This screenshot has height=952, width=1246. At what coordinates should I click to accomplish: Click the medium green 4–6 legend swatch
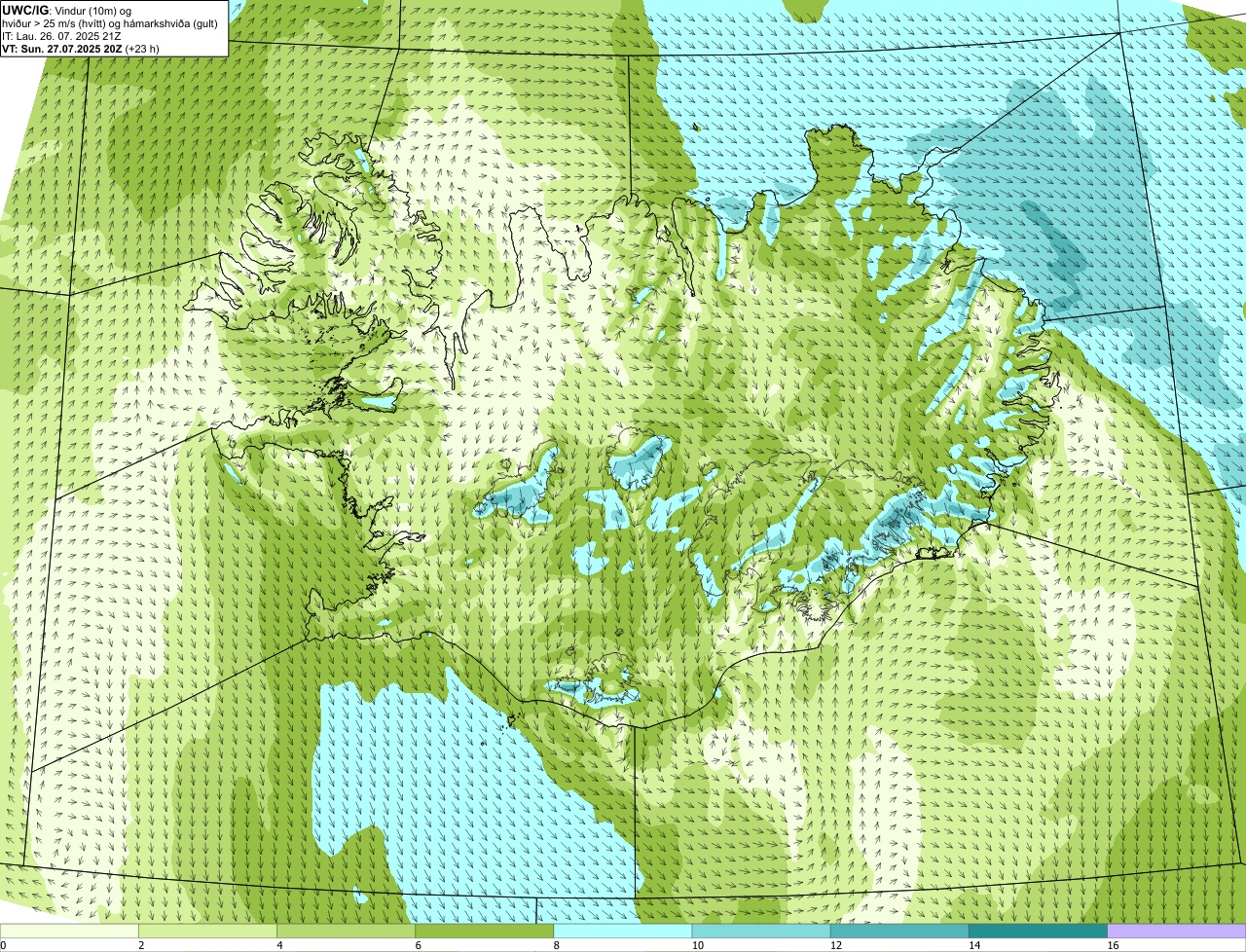pos(346,931)
